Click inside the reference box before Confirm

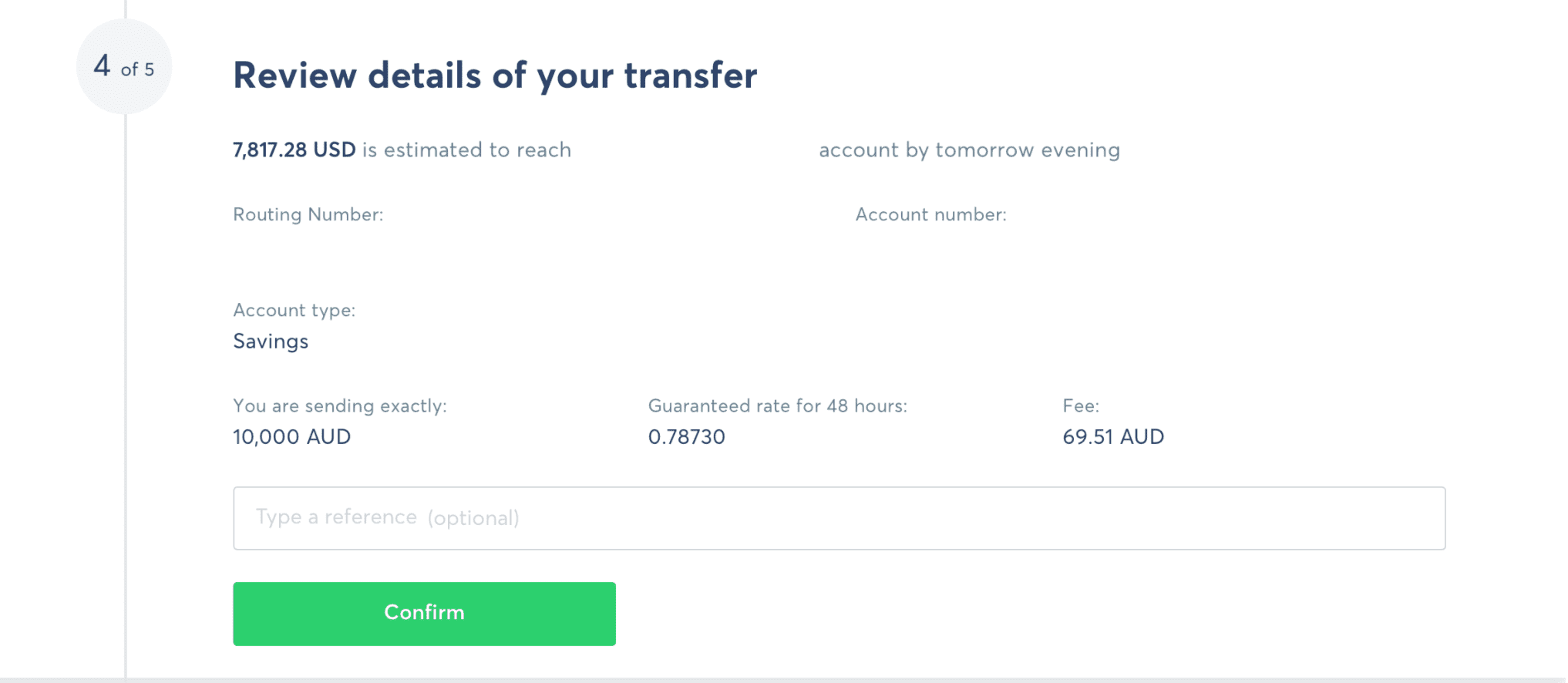(839, 518)
